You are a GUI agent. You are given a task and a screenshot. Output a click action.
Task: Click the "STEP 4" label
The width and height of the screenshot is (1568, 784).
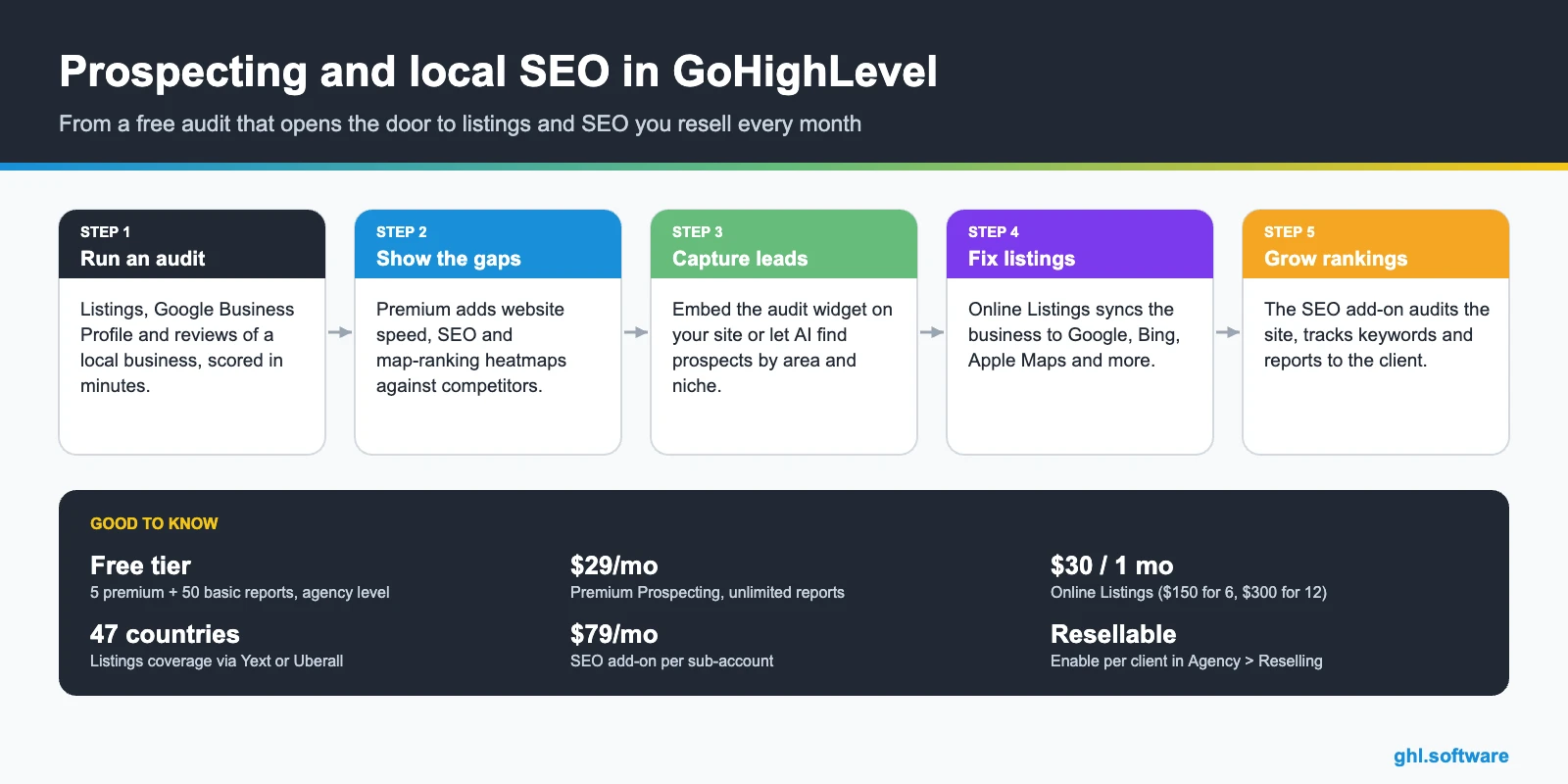coord(993,232)
